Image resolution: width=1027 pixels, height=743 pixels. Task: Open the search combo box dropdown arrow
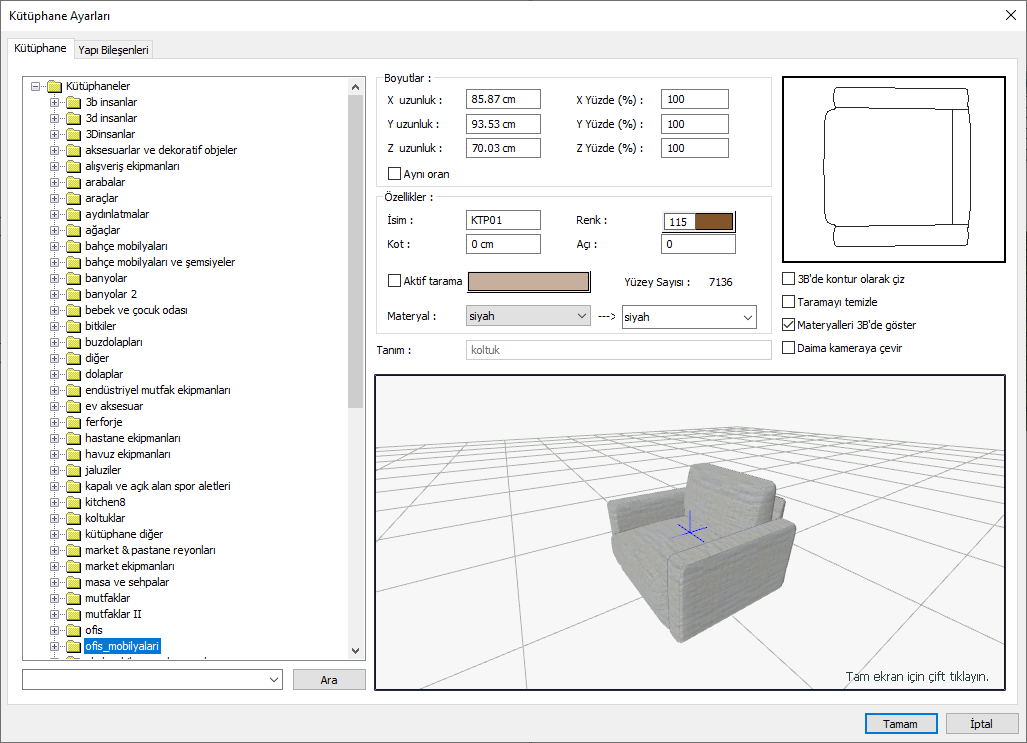click(x=275, y=680)
